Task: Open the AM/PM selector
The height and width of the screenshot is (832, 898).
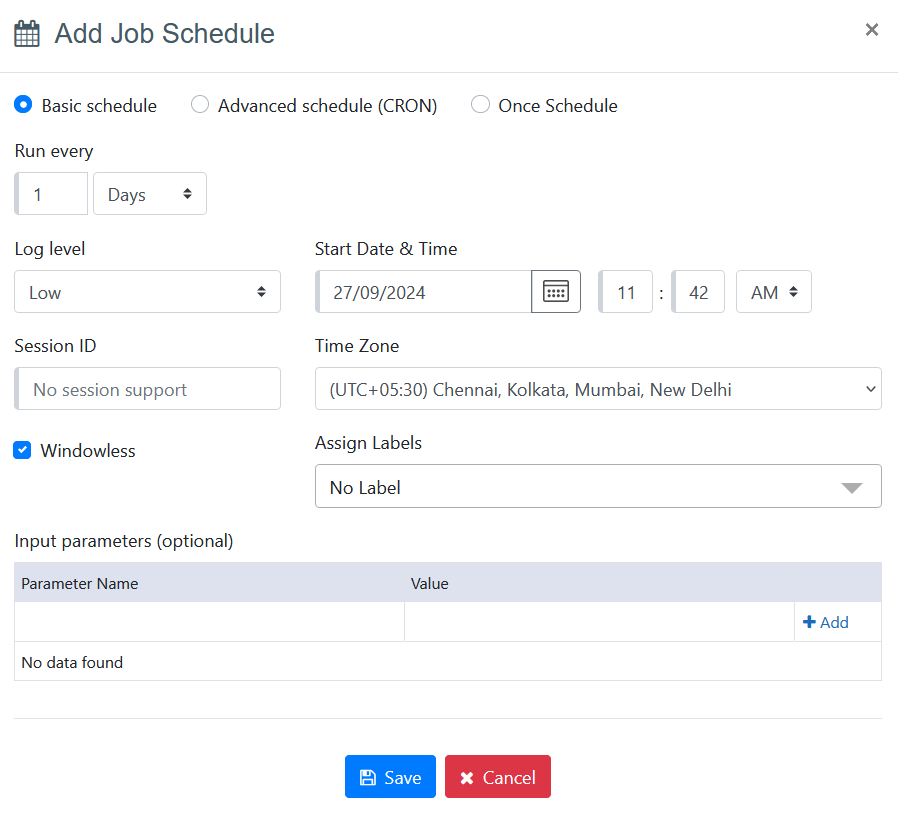Action: (773, 292)
